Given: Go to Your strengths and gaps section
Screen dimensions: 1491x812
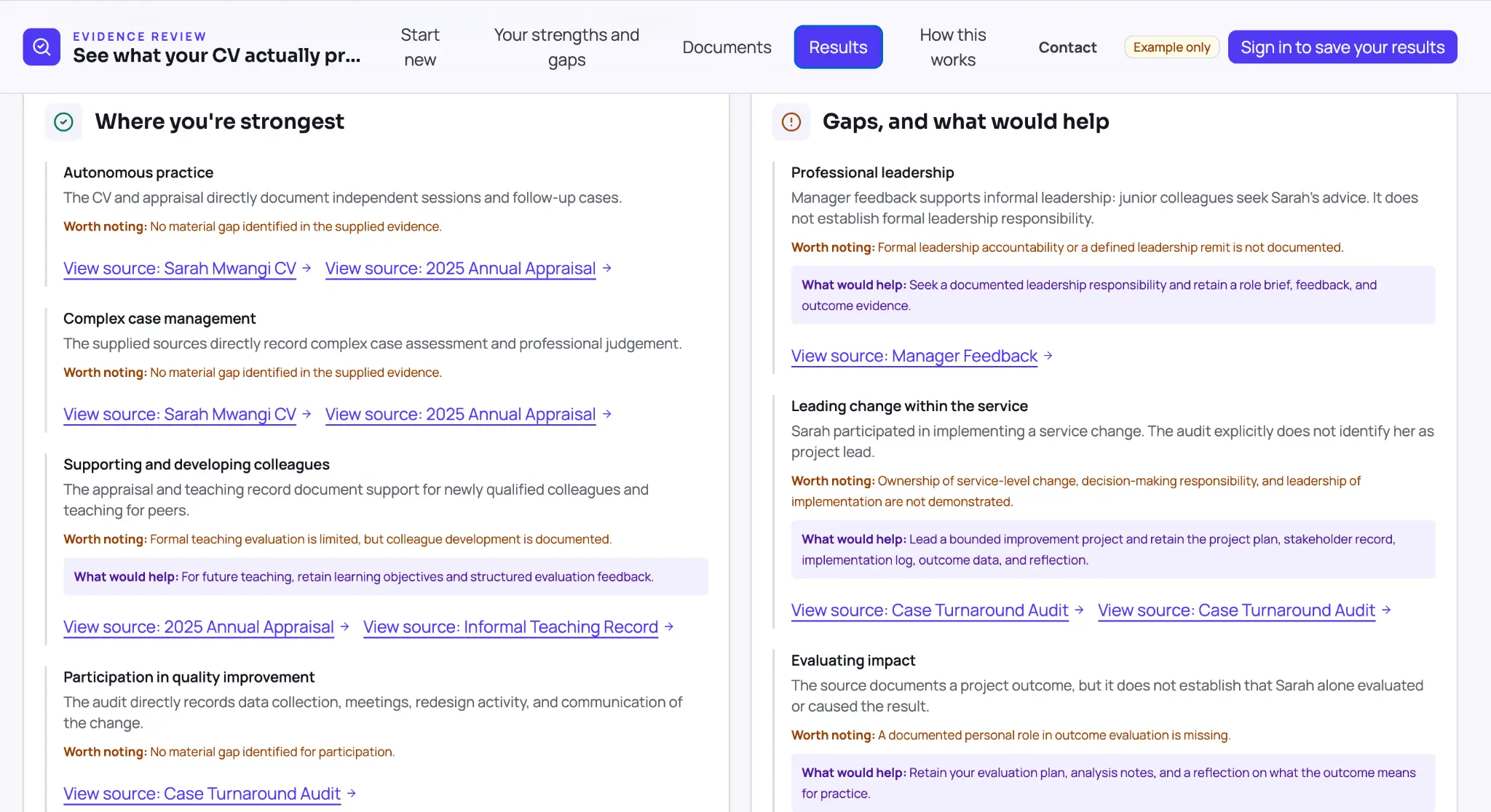Looking at the screenshot, I should pos(566,47).
